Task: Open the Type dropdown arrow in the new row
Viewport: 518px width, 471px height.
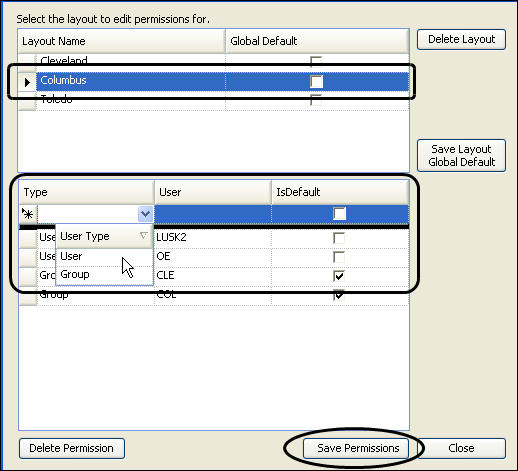Action: tap(145, 214)
